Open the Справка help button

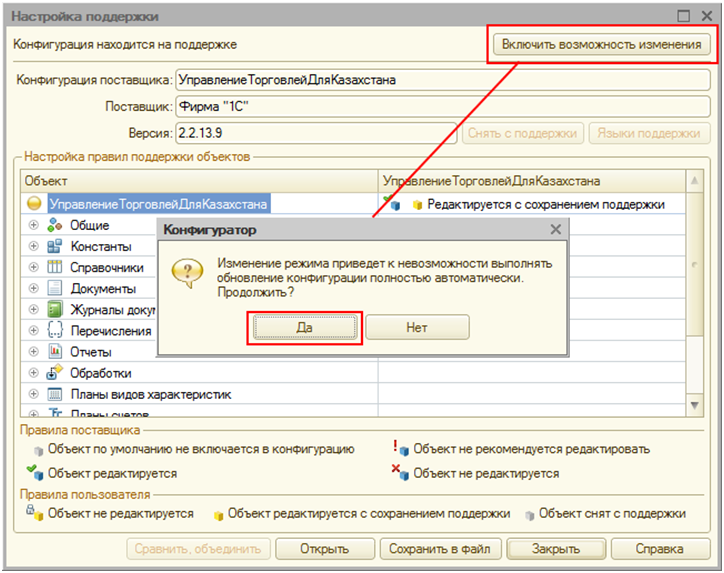pyautogui.click(x=659, y=549)
